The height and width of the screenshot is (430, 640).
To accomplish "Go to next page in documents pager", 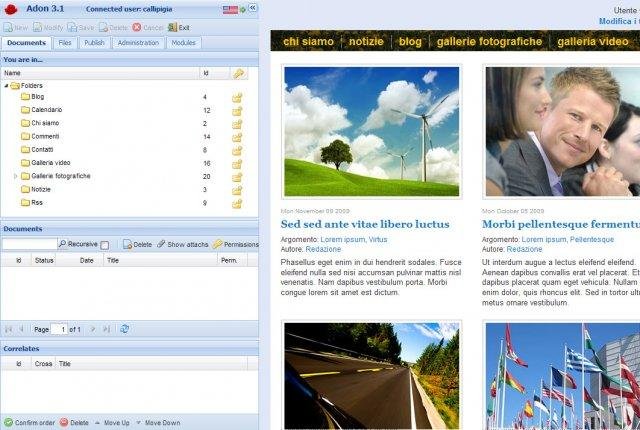I will (x=93, y=329).
